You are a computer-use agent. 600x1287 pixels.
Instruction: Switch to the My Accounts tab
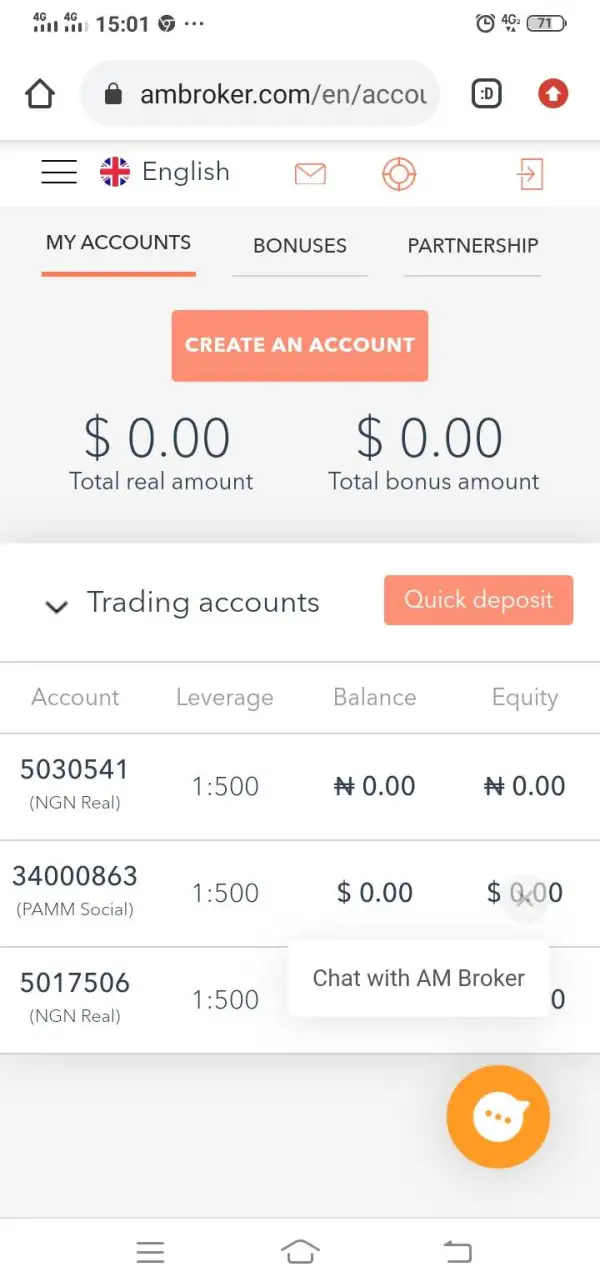click(x=118, y=243)
